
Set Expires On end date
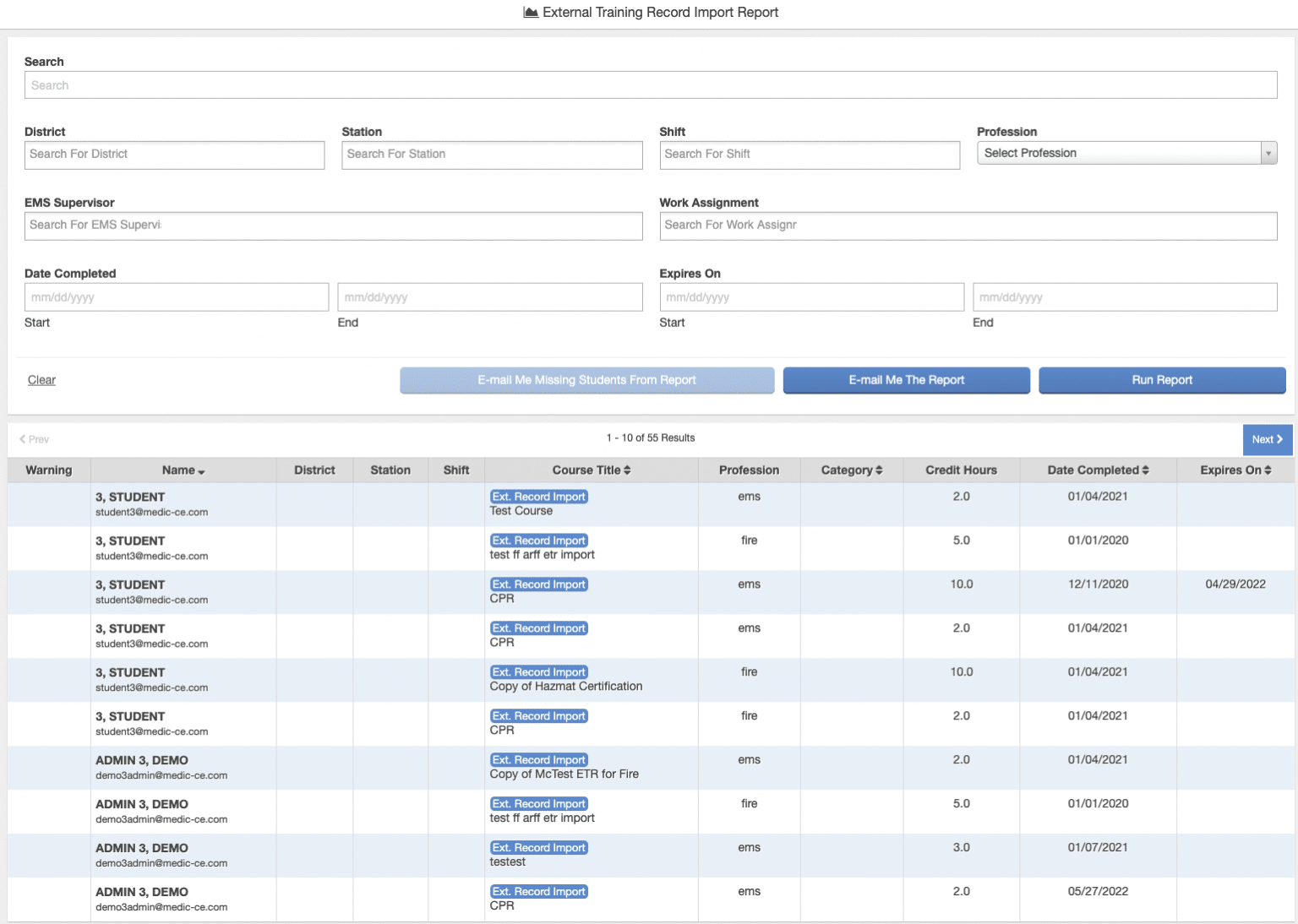coord(1125,297)
